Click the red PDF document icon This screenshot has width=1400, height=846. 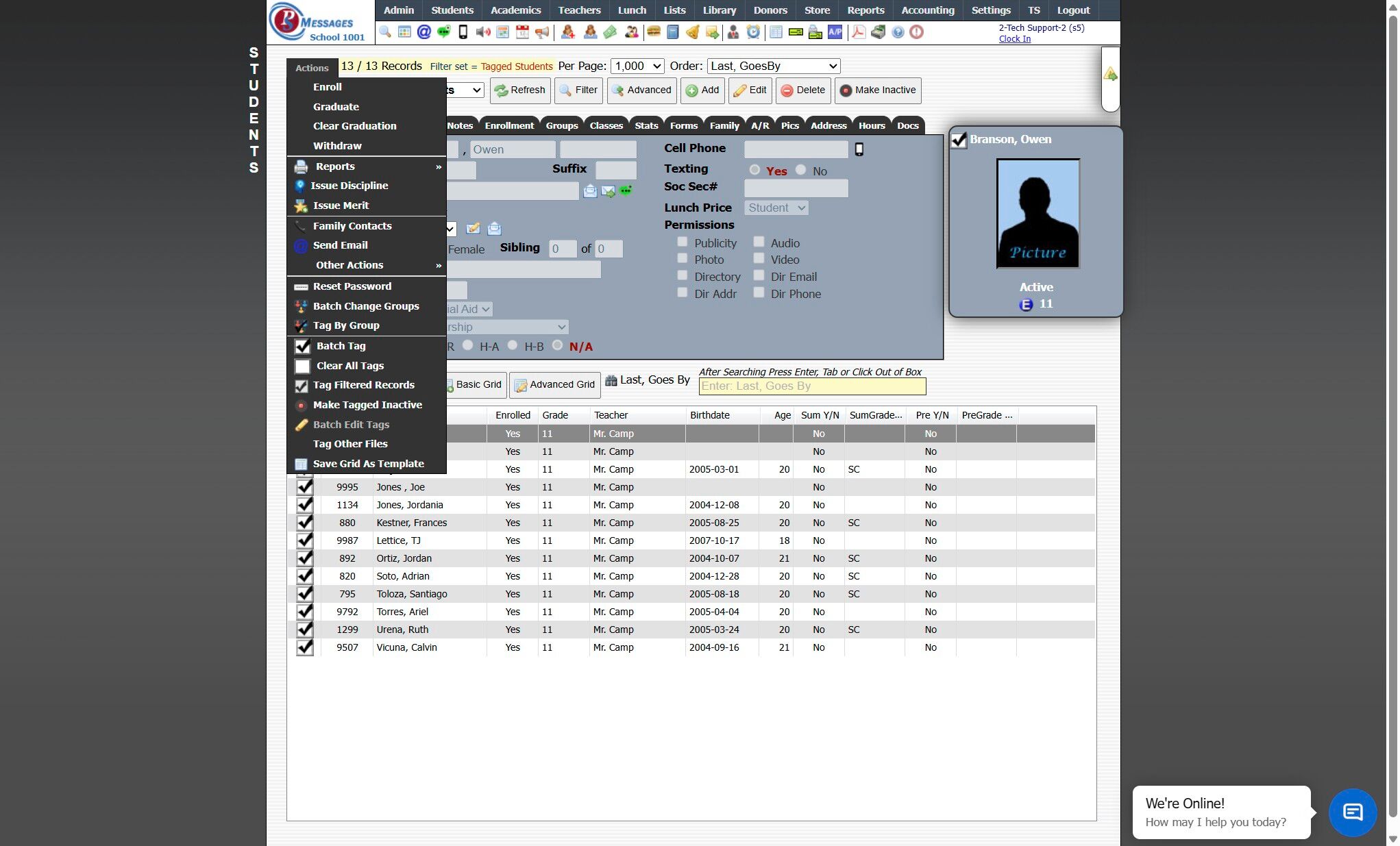[858, 32]
